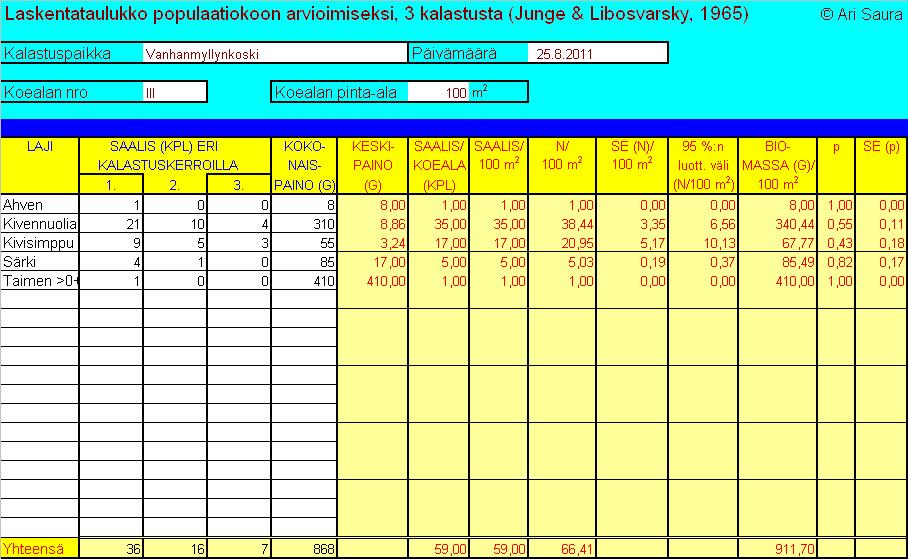The width and height of the screenshot is (908, 559).
Task: Select Kivisimppu N/100 m² value 20,95
Action: (x=562, y=243)
